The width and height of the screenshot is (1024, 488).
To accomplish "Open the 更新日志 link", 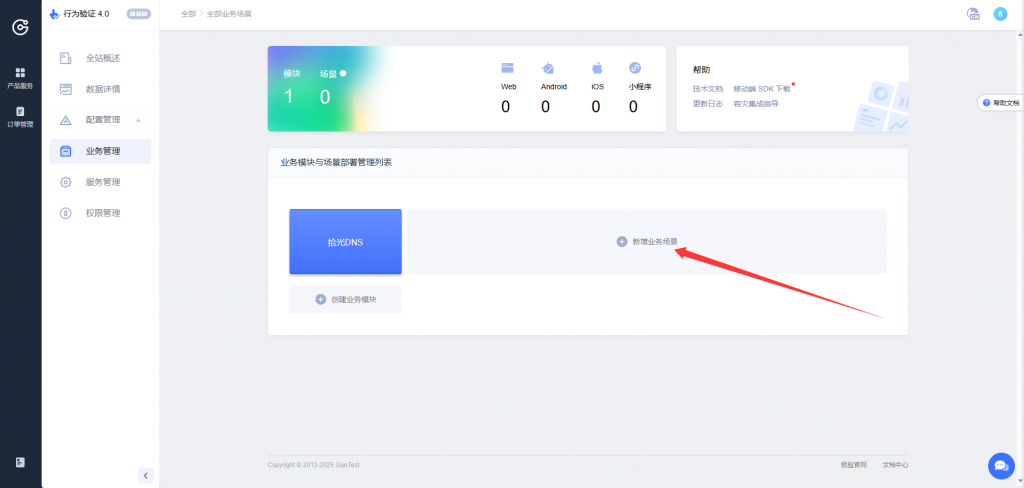I will (708, 104).
